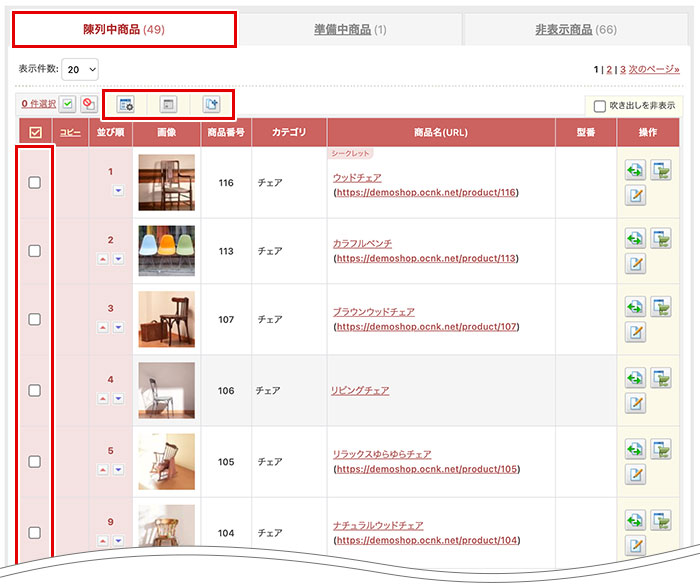Switch to the 準備中商品 tab
700x585 pixels.
(x=350, y=30)
